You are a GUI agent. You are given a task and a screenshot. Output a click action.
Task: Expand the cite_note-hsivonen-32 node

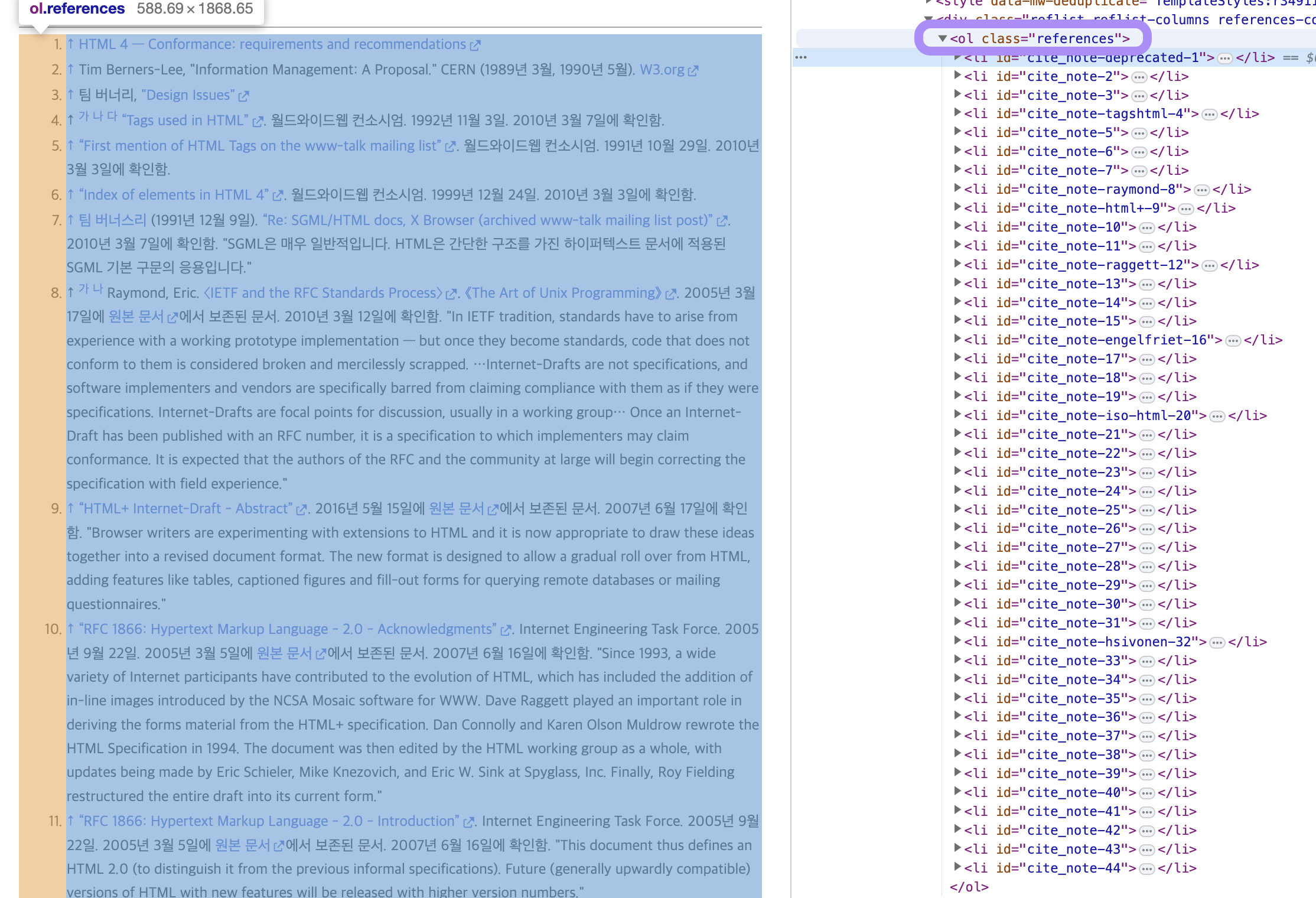tap(957, 641)
